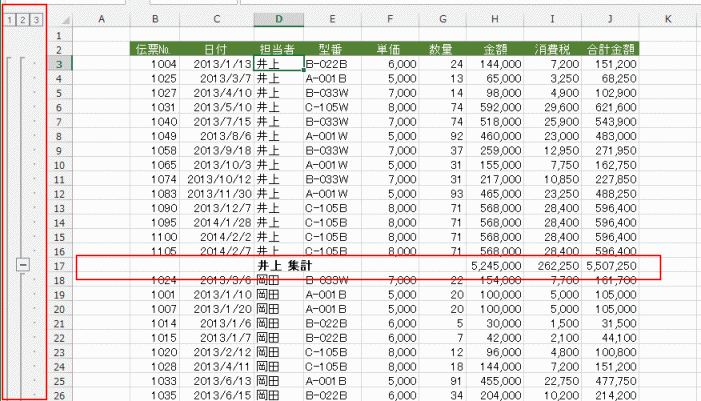This screenshot has height=401, width=701.
Task: Click the 型番 column header cell
Action: [331, 48]
